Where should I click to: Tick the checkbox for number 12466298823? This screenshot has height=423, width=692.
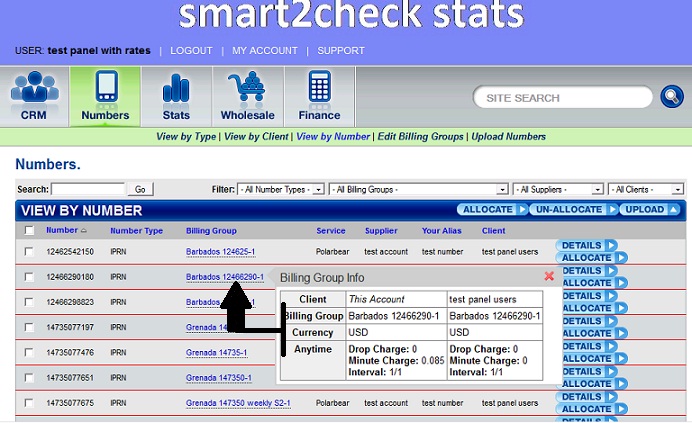point(29,302)
